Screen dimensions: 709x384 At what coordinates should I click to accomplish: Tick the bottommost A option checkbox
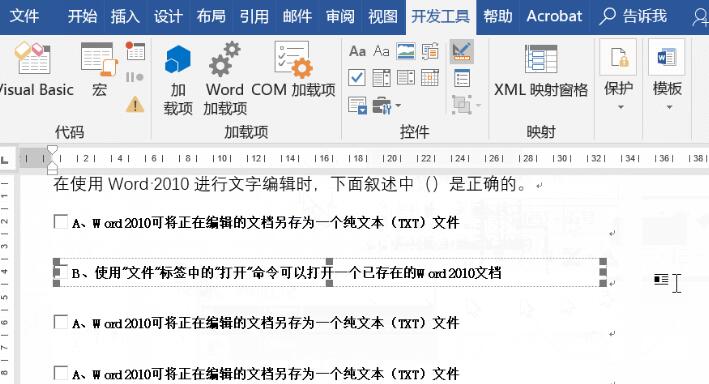pos(61,373)
